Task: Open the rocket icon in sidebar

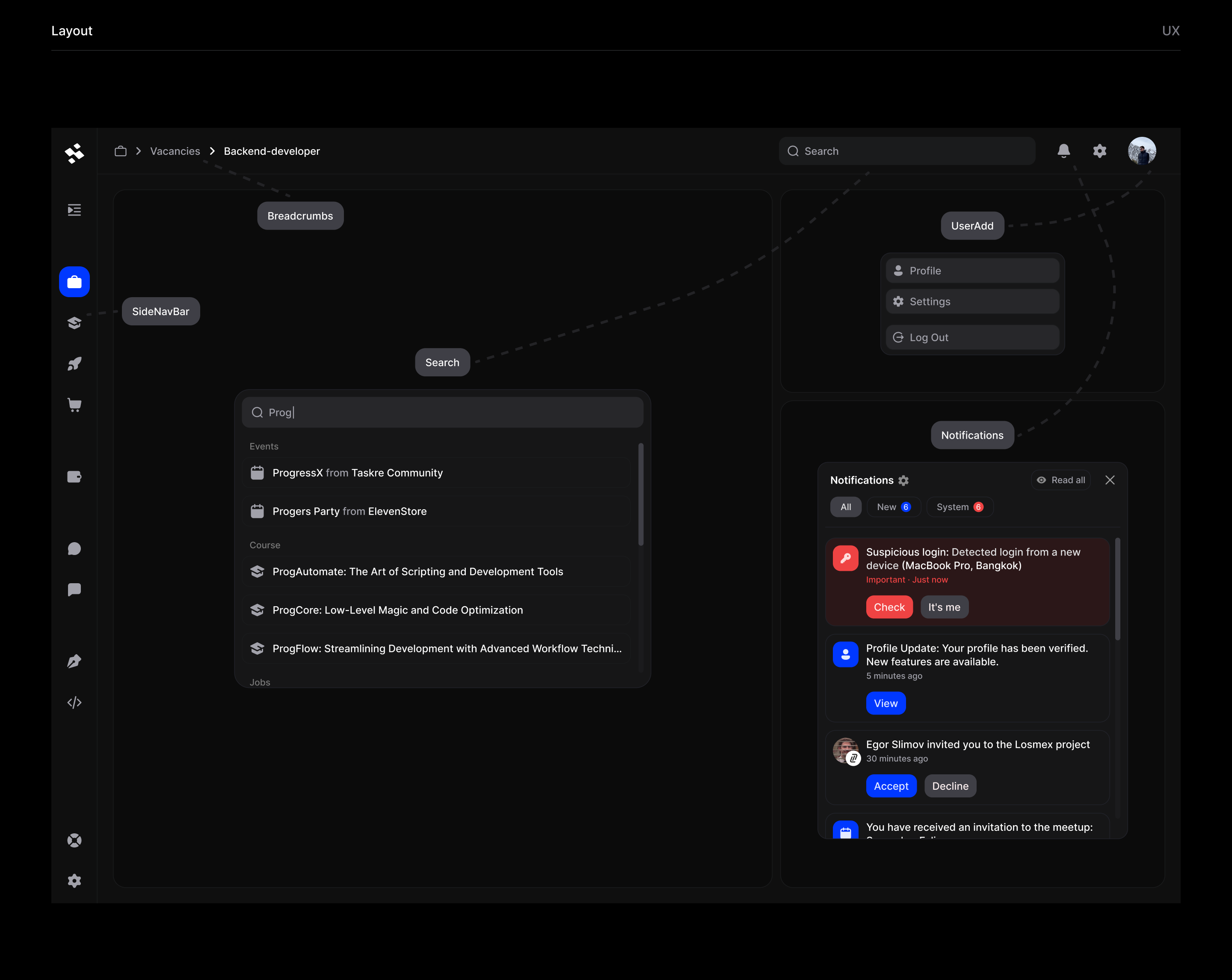Action: (x=74, y=364)
